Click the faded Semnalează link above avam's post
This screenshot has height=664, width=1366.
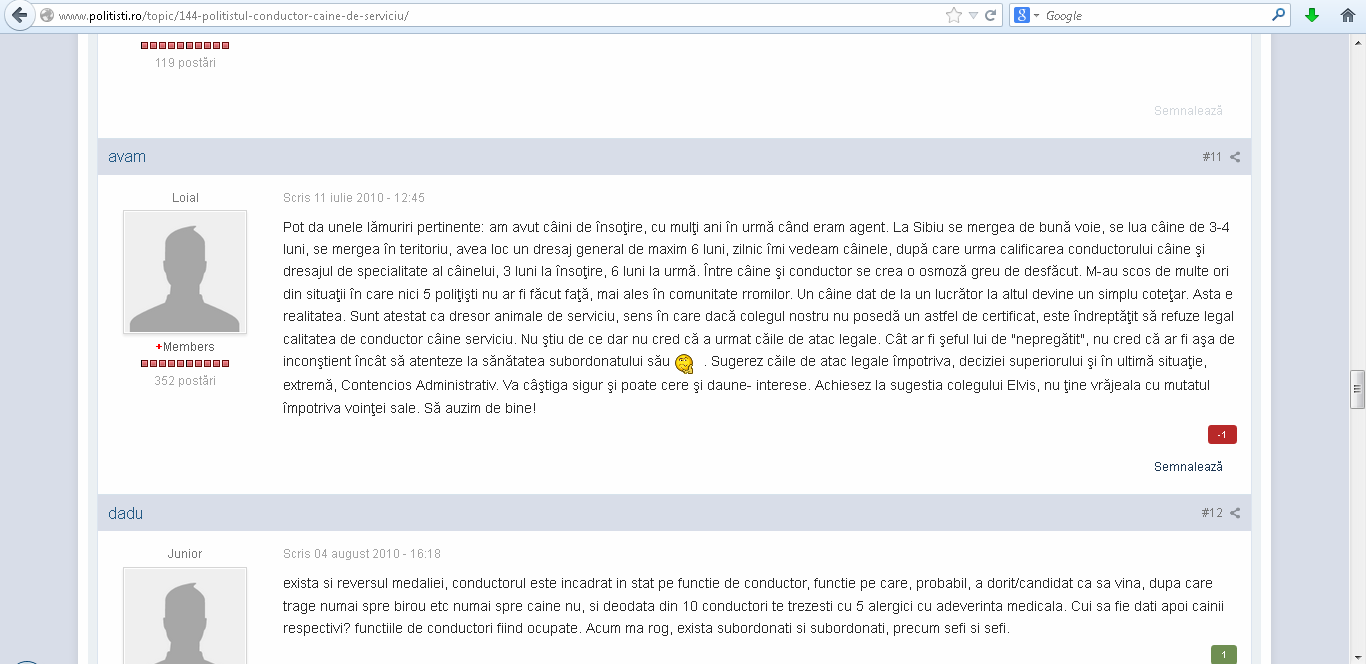point(1188,111)
